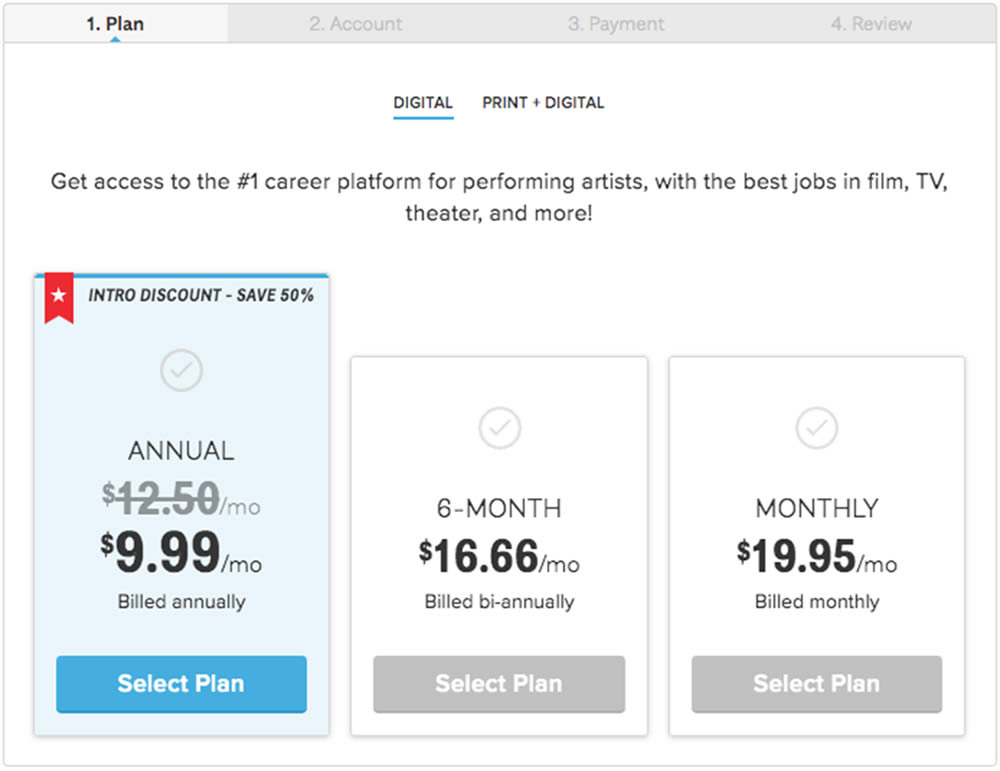Go to the 1. Plan step tab
Image resolution: width=1000 pixels, height=771 pixels.
115,23
